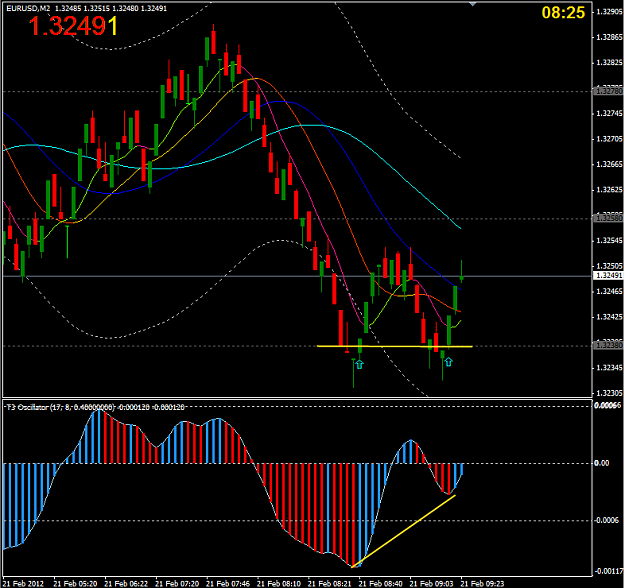Click the 21 Feb 09:23 time axis label
Screen dimensions: 625x588
click(x=482, y=584)
